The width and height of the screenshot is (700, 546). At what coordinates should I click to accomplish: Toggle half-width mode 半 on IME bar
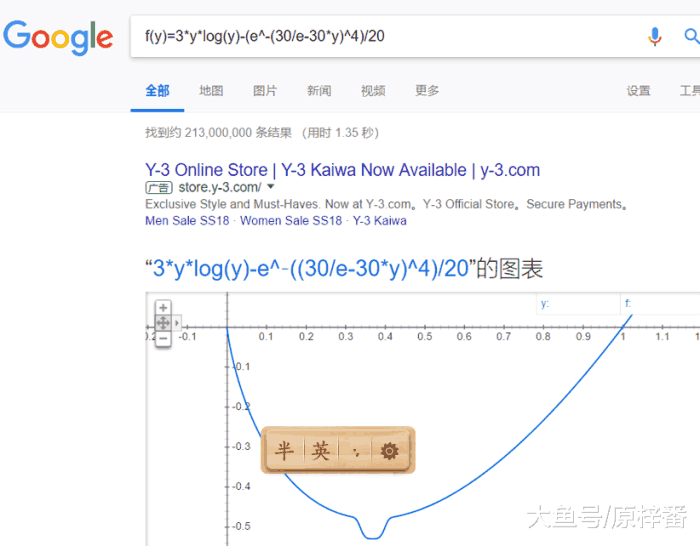(285, 452)
